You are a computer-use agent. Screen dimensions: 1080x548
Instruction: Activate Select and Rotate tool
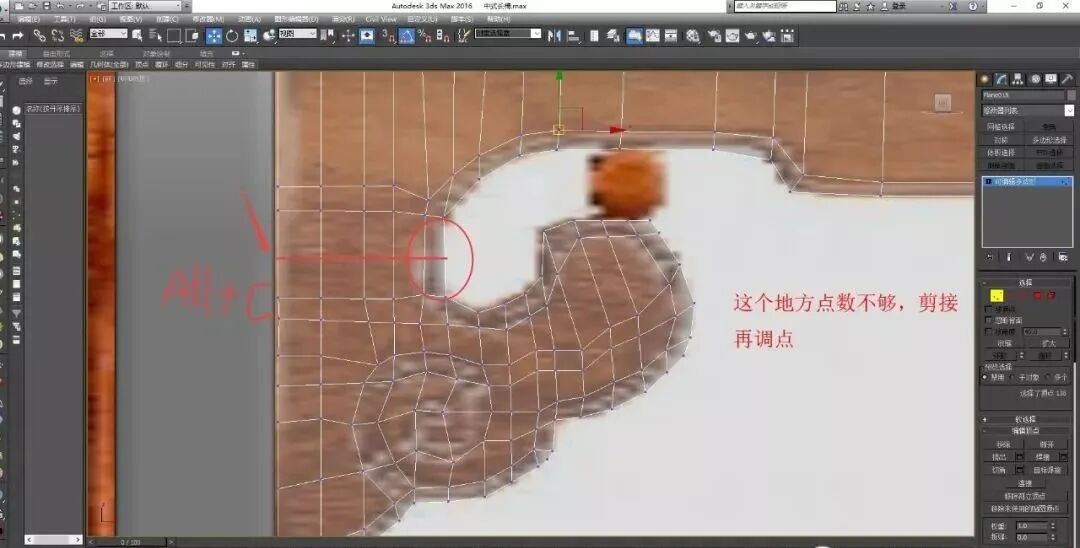click(x=232, y=36)
